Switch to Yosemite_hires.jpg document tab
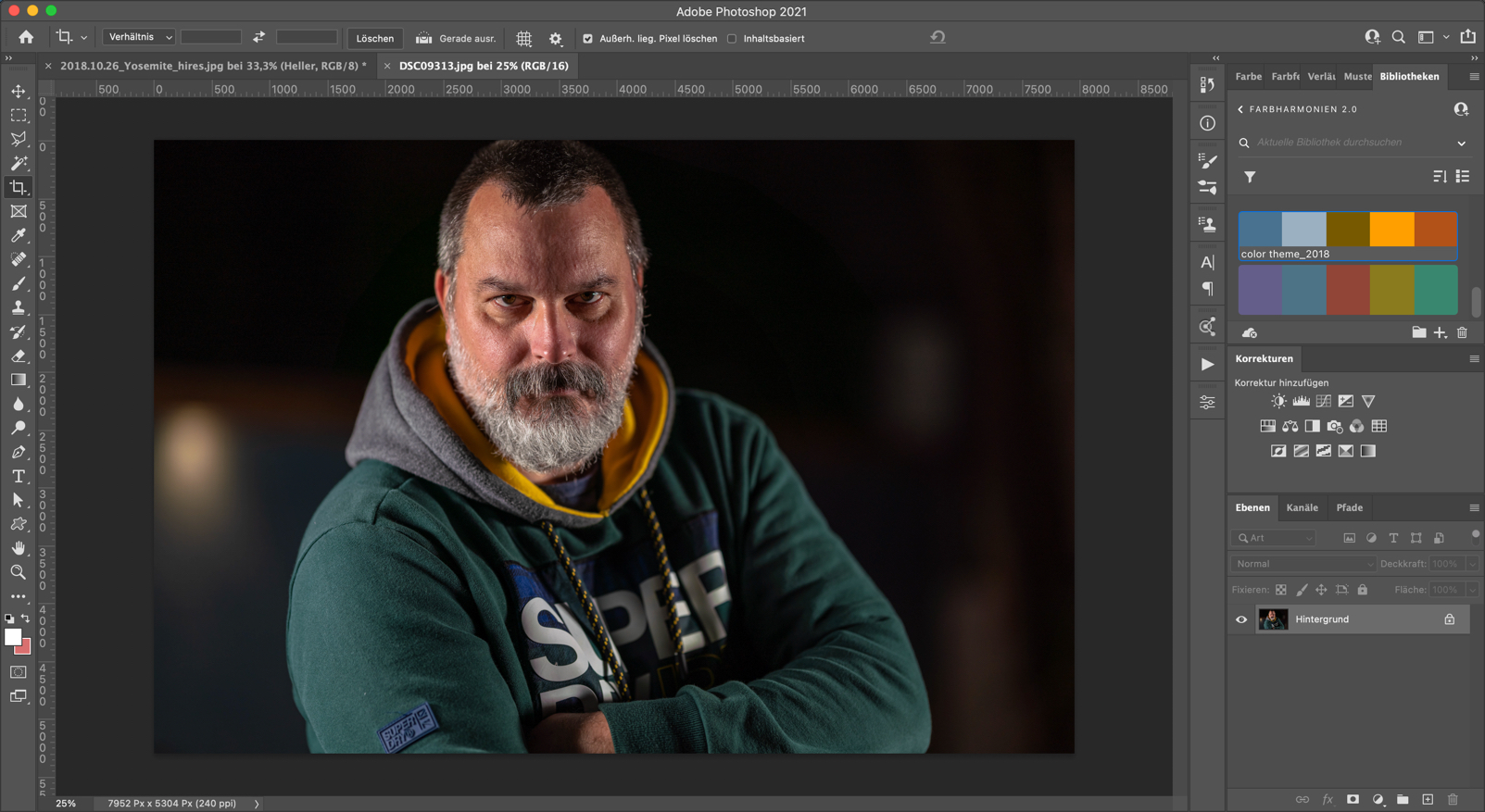The height and width of the screenshot is (812, 1485). point(213,66)
